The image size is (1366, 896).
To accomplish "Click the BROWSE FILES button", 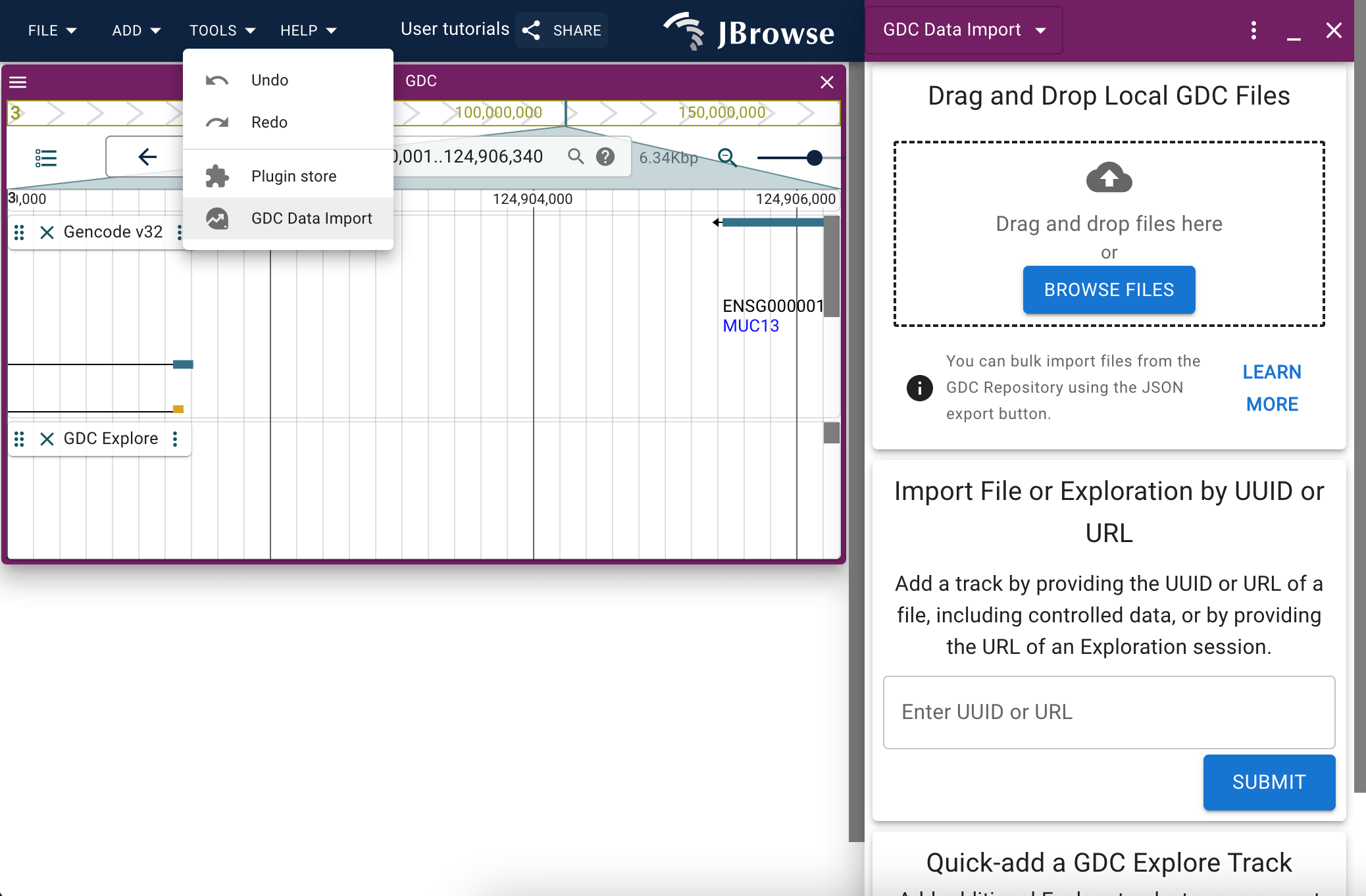I will tap(1109, 289).
